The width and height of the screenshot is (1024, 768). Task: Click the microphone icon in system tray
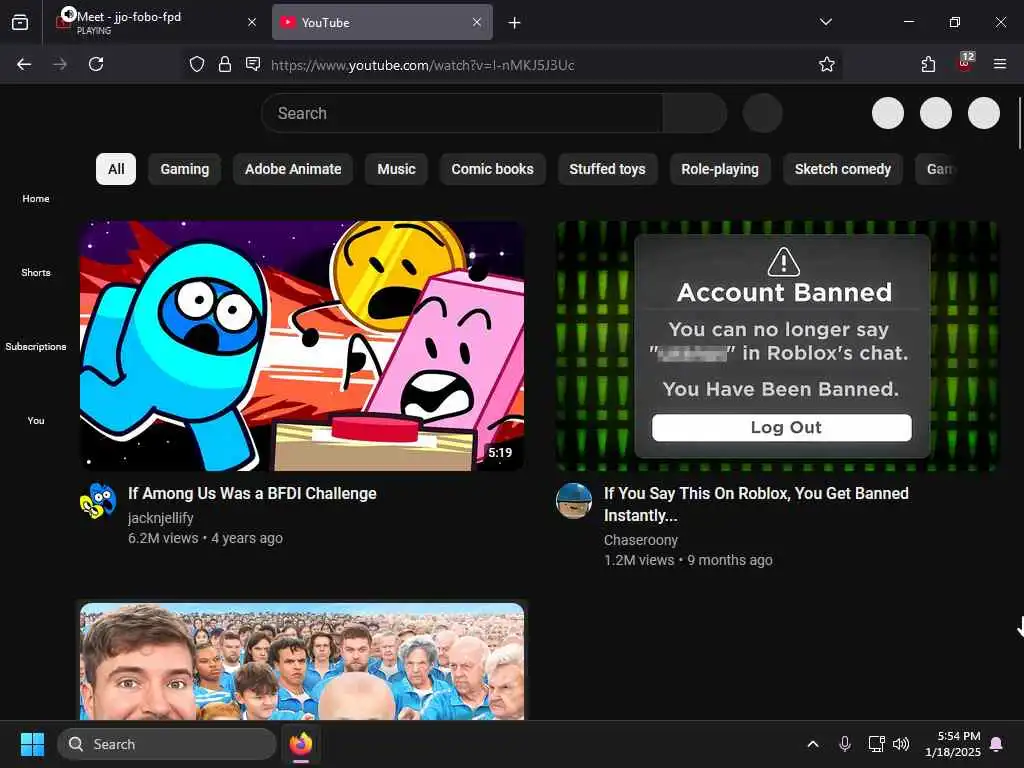pos(844,744)
